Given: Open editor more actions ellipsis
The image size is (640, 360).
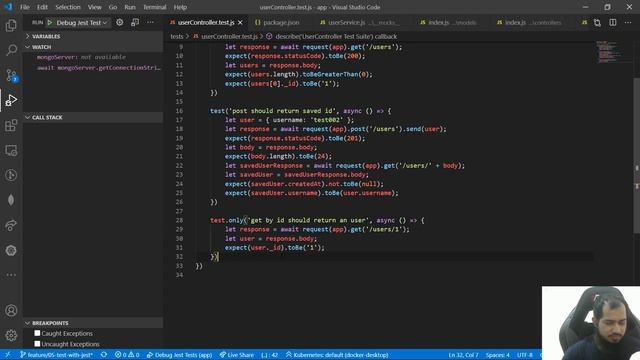Looking at the screenshot, I should pos(628,22).
